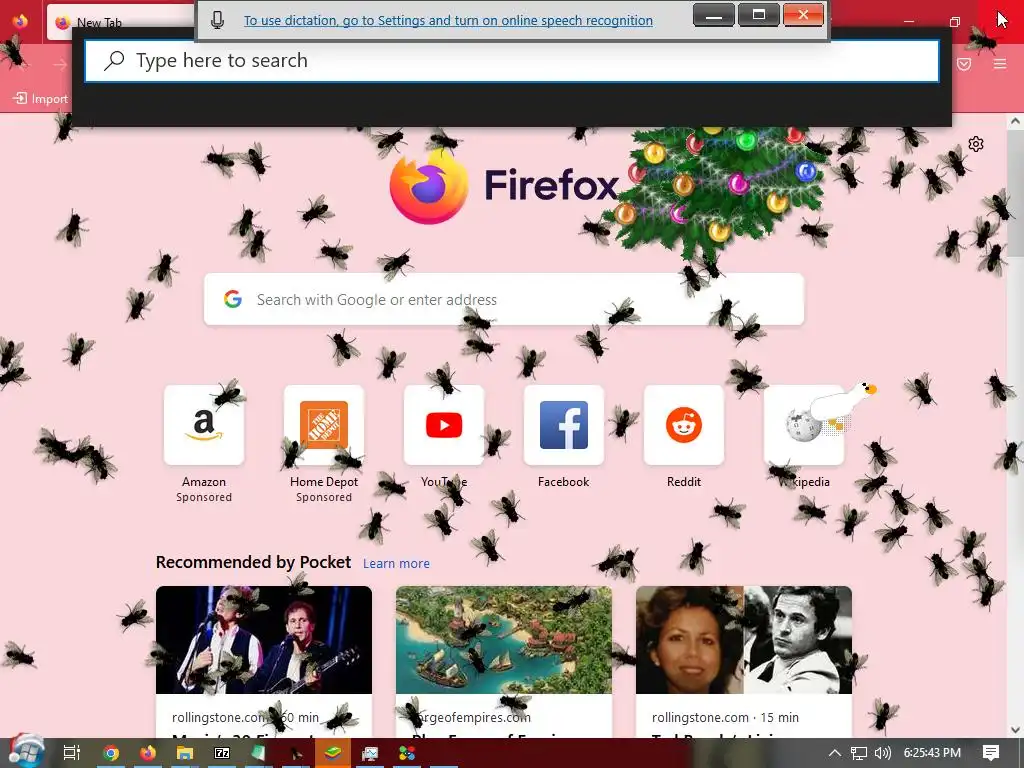The height and width of the screenshot is (768, 1024).
Task: Open the Ted Bundy article thumbnail
Action: pos(744,640)
